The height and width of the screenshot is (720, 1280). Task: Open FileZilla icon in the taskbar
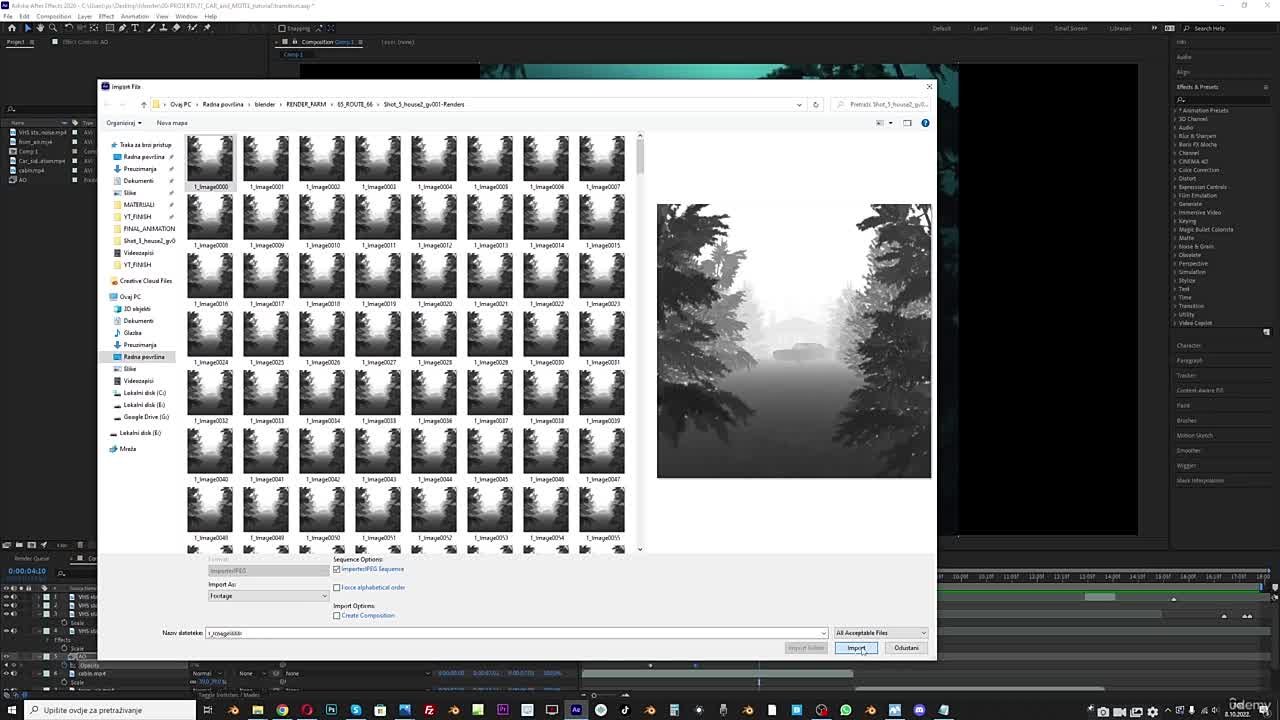tap(429, 710)
